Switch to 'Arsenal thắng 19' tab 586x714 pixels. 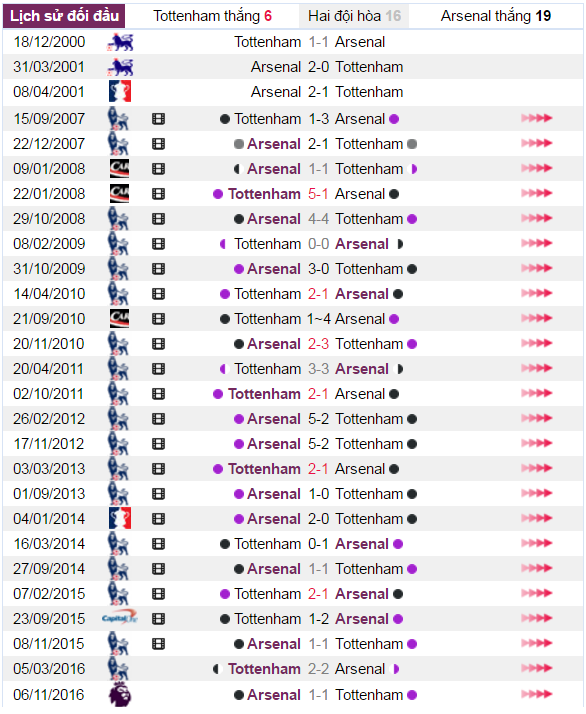496,16
